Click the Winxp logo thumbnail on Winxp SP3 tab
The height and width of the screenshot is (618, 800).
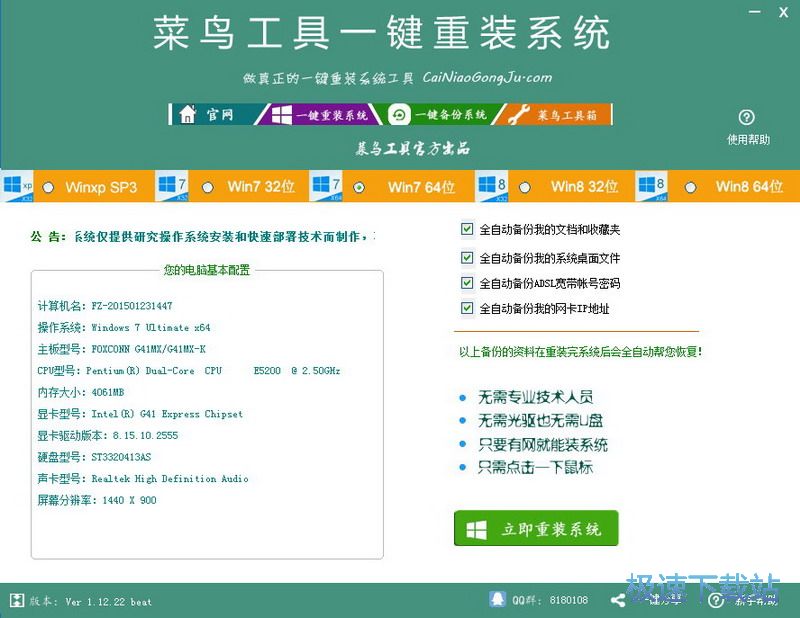point(14,186)
